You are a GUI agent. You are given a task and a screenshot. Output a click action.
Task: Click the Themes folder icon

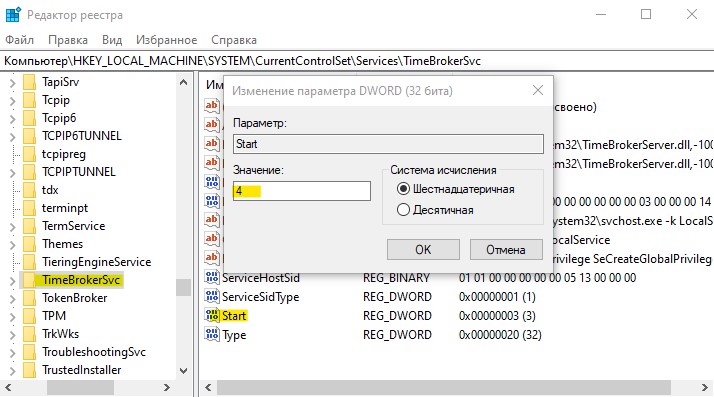click(29, 244)
